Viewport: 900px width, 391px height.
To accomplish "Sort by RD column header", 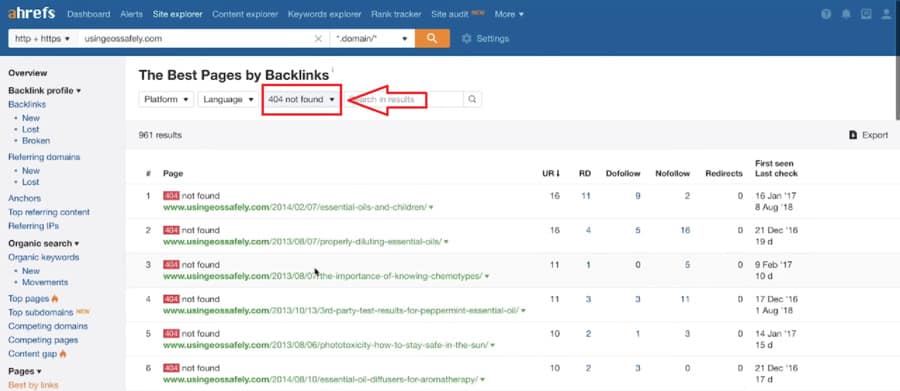I will (x=585, y=173).
